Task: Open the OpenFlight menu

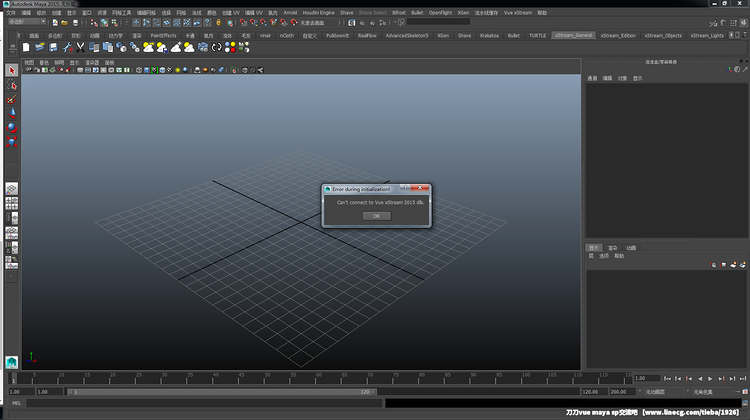Action: point(440,13)
